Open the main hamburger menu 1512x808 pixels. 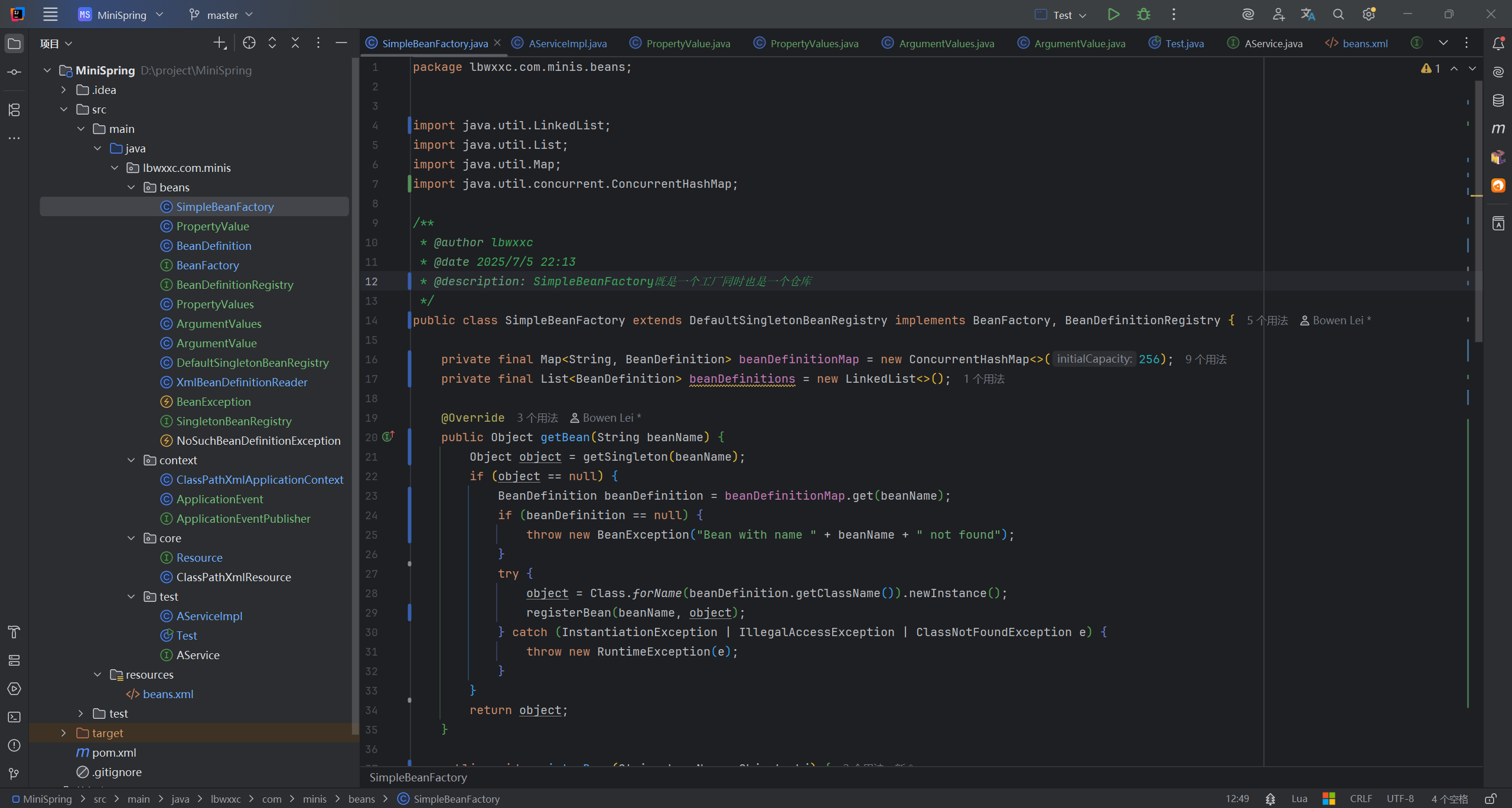pyautogui.click(x=51, y=14)
